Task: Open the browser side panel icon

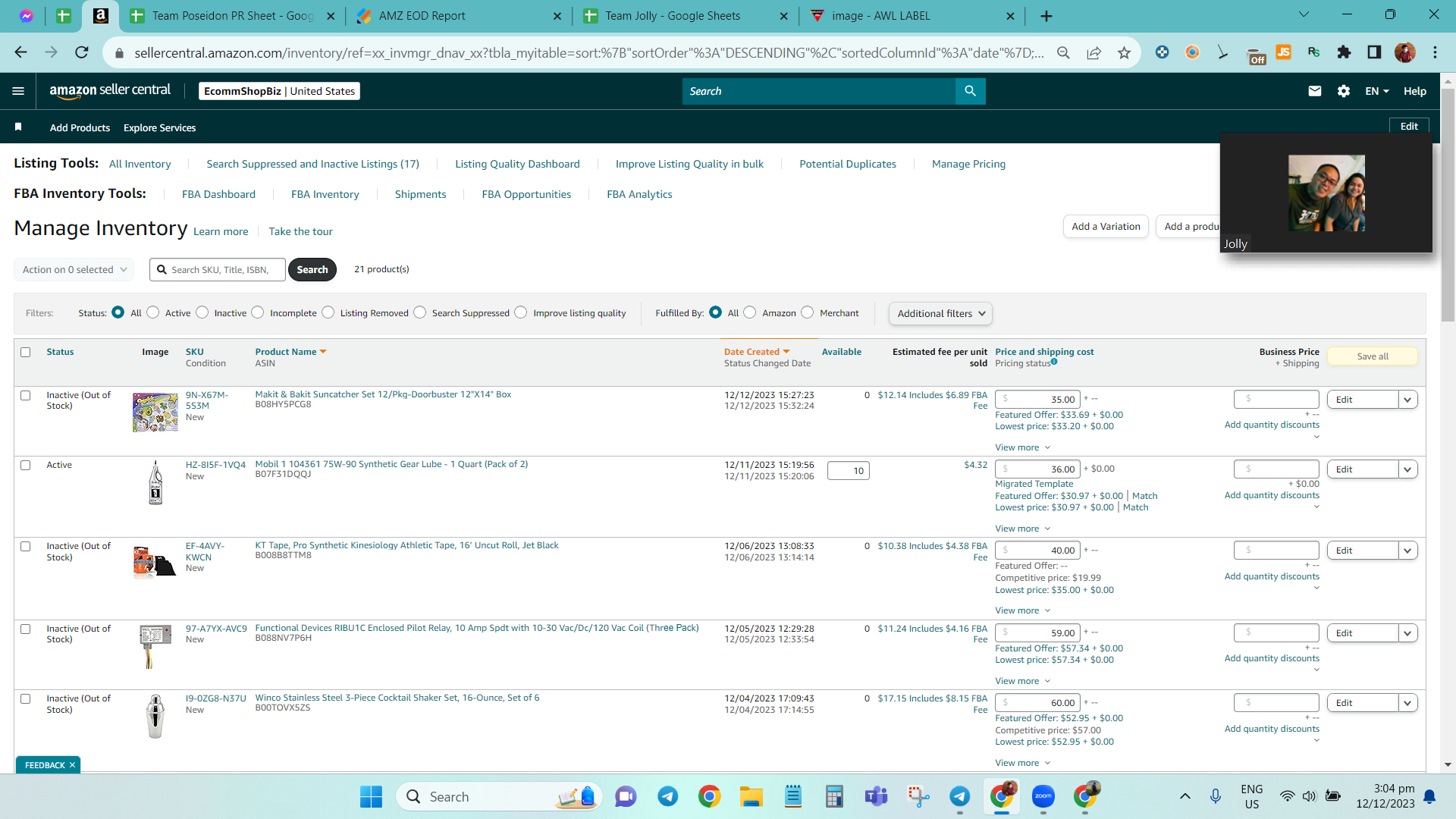Action: click(x=1374, y=52)
